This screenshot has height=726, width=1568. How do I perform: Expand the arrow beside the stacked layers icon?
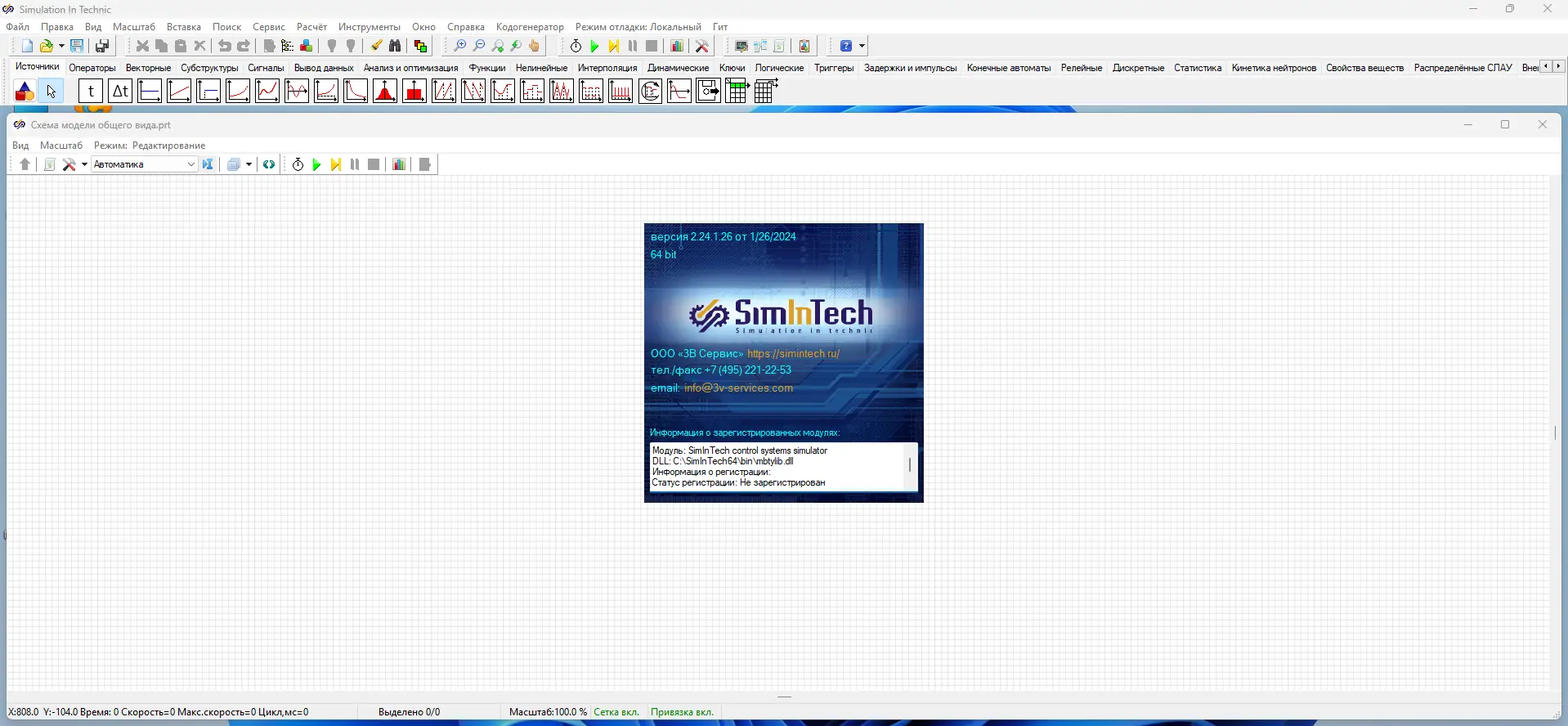tap(249, 164)
